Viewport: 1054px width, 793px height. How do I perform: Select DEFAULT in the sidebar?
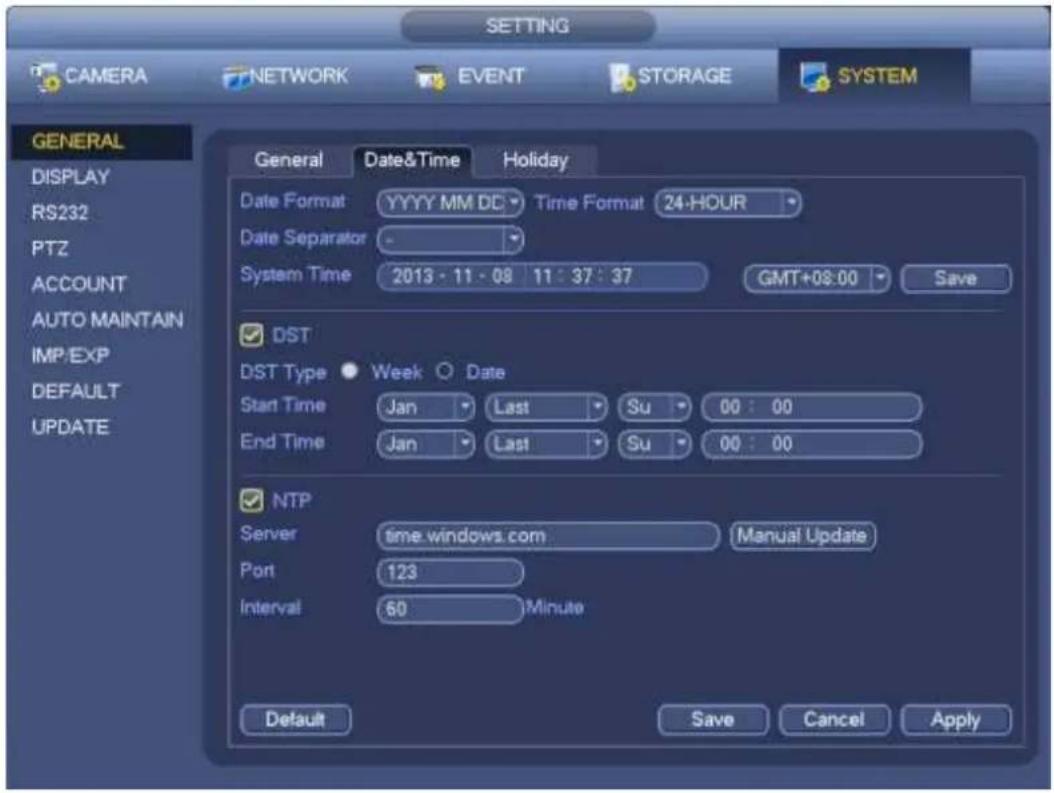pyautogui.click(x=76, y=391)
